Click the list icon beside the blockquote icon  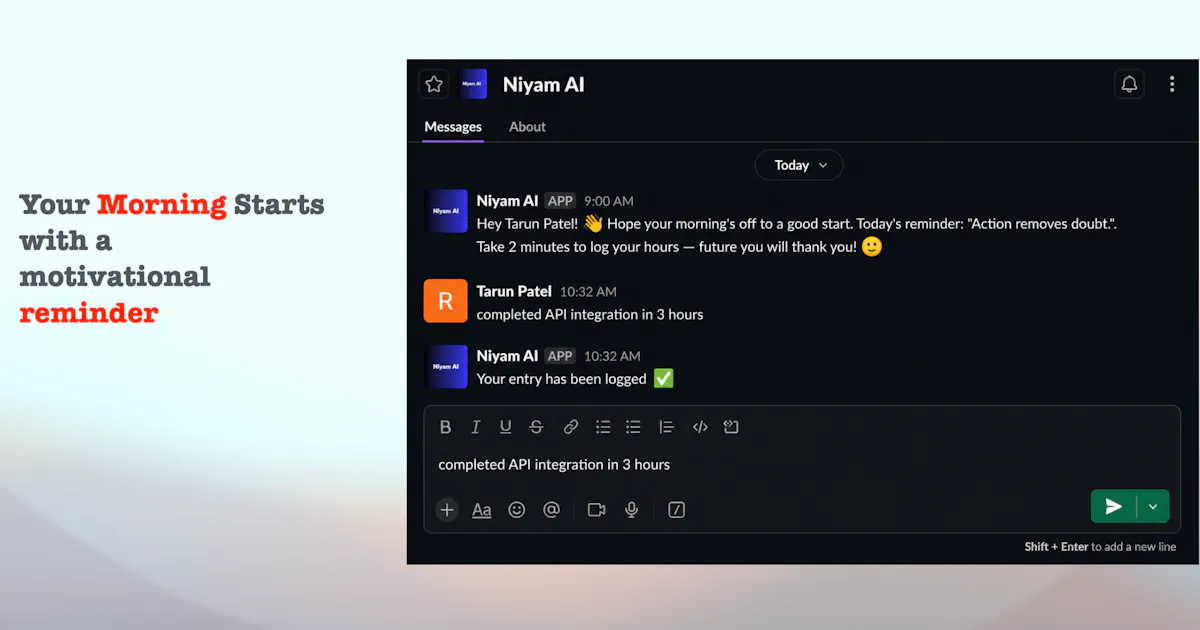click(633, 427)
